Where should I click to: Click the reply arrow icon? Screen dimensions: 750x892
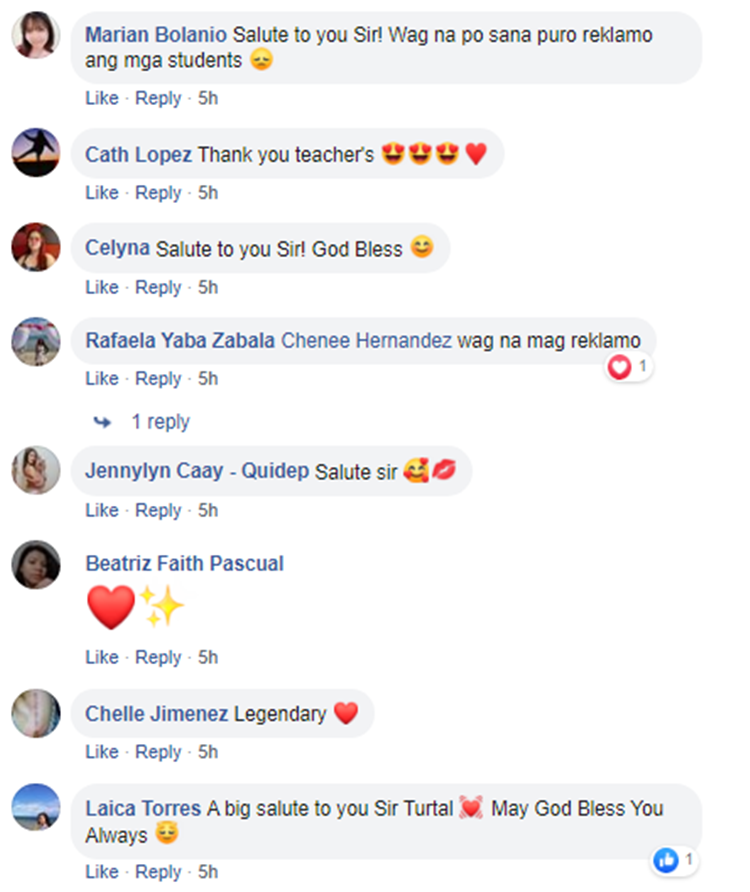(x=103, y=422)
